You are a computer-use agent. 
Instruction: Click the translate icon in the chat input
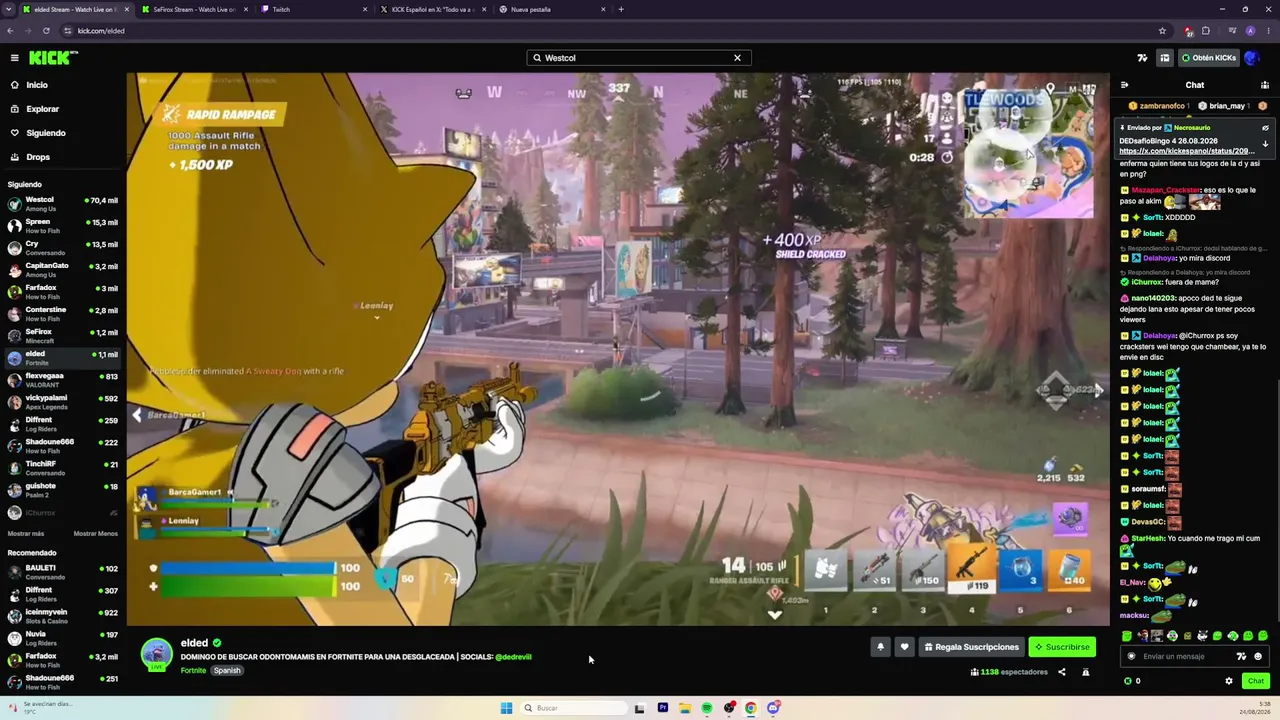point(1242,657)
